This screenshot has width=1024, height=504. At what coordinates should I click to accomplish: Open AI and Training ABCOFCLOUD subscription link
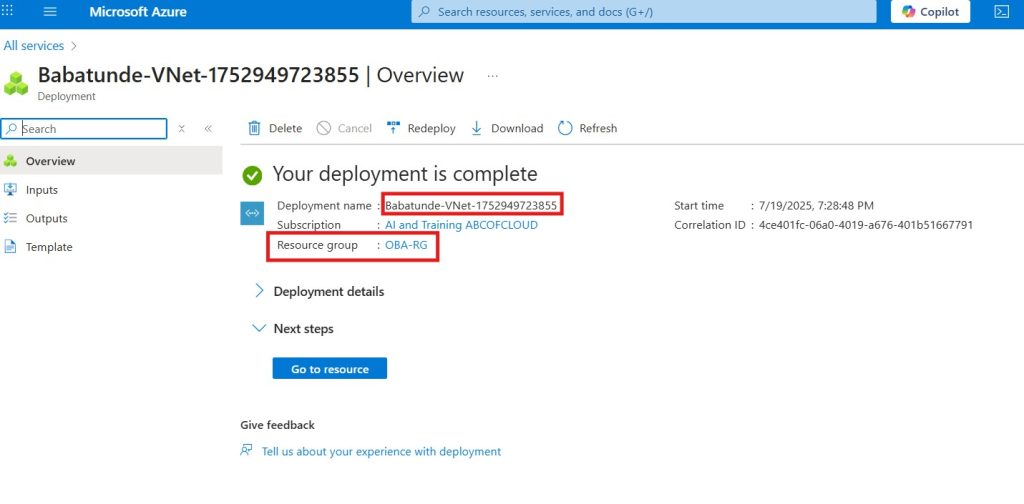[x=461, y=225]
